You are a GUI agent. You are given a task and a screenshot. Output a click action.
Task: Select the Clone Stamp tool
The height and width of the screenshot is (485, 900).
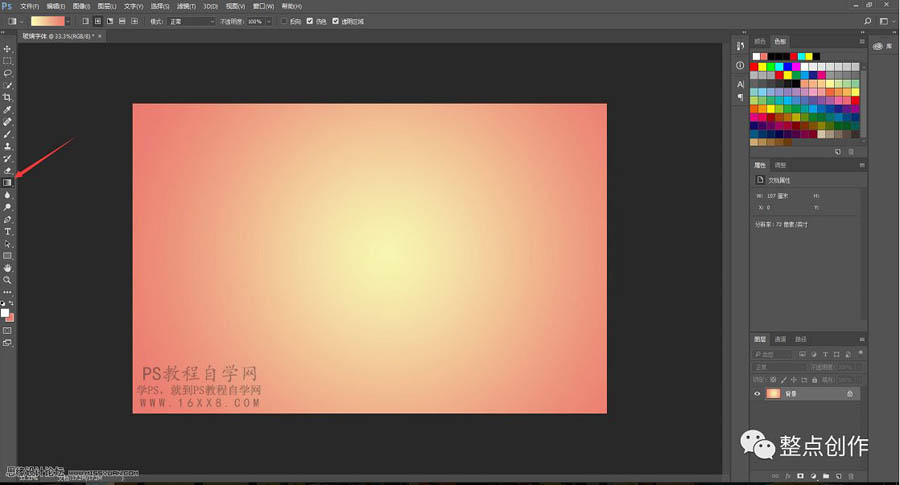(7, 146)
